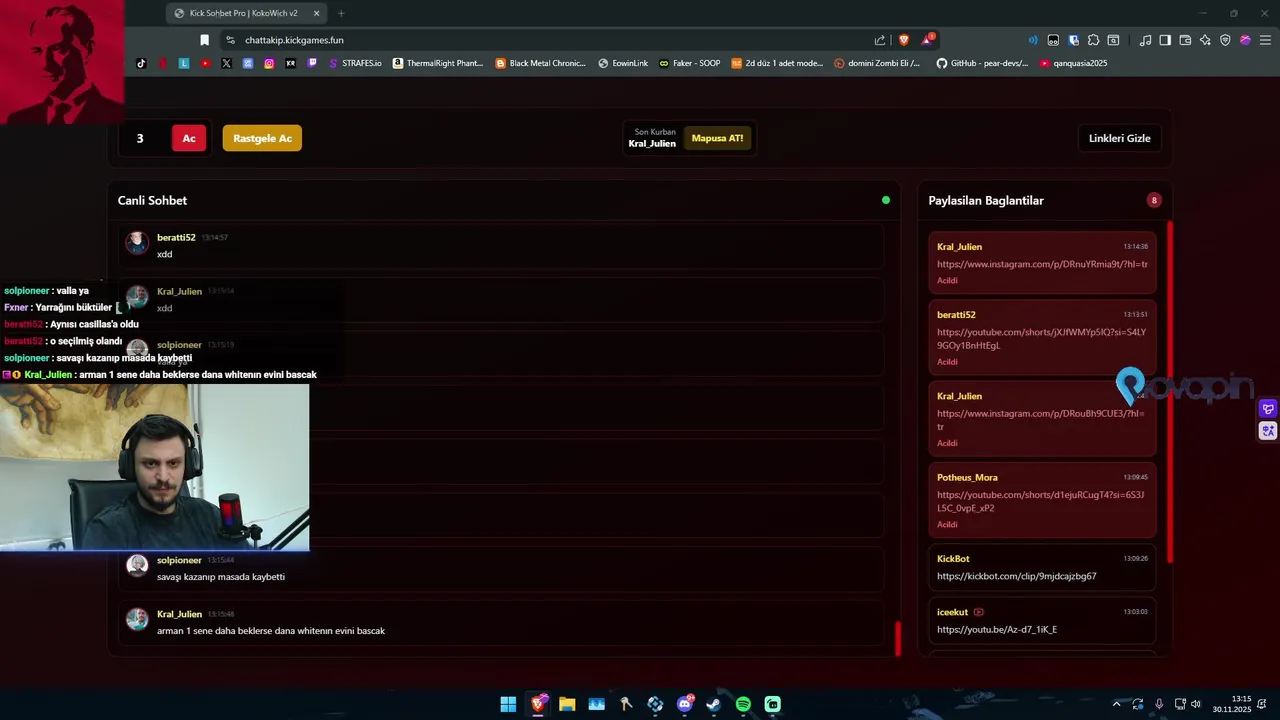Image resolution: width=1280 pixels, height=720 pixels.
Task: Open the Faker - SOOP bookmark
Action: pos(689,63)
